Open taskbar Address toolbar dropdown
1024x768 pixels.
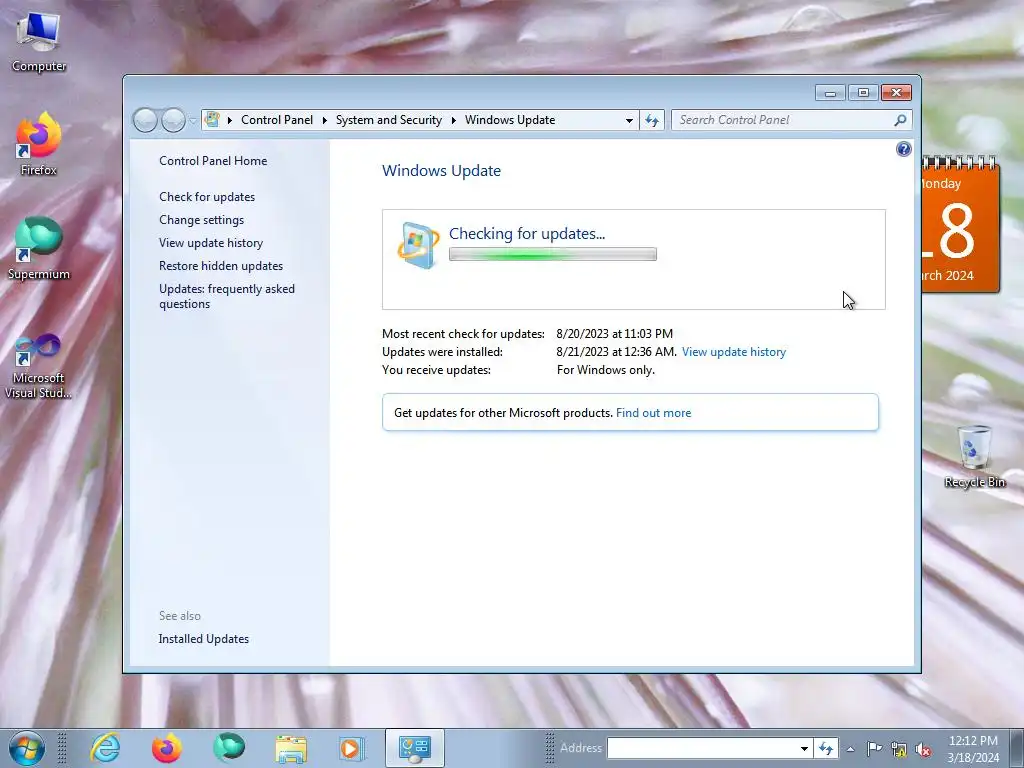click(805, 748)
